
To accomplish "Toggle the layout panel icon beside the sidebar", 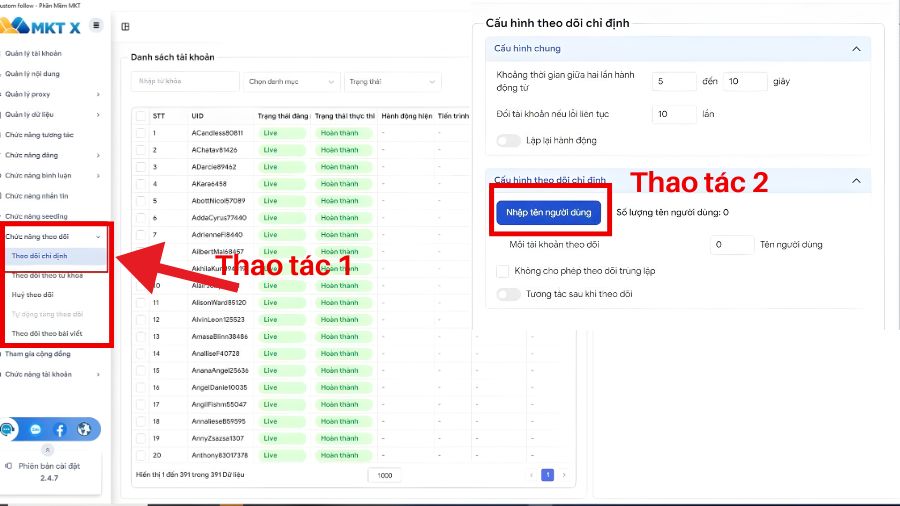I will coord(125,26).
